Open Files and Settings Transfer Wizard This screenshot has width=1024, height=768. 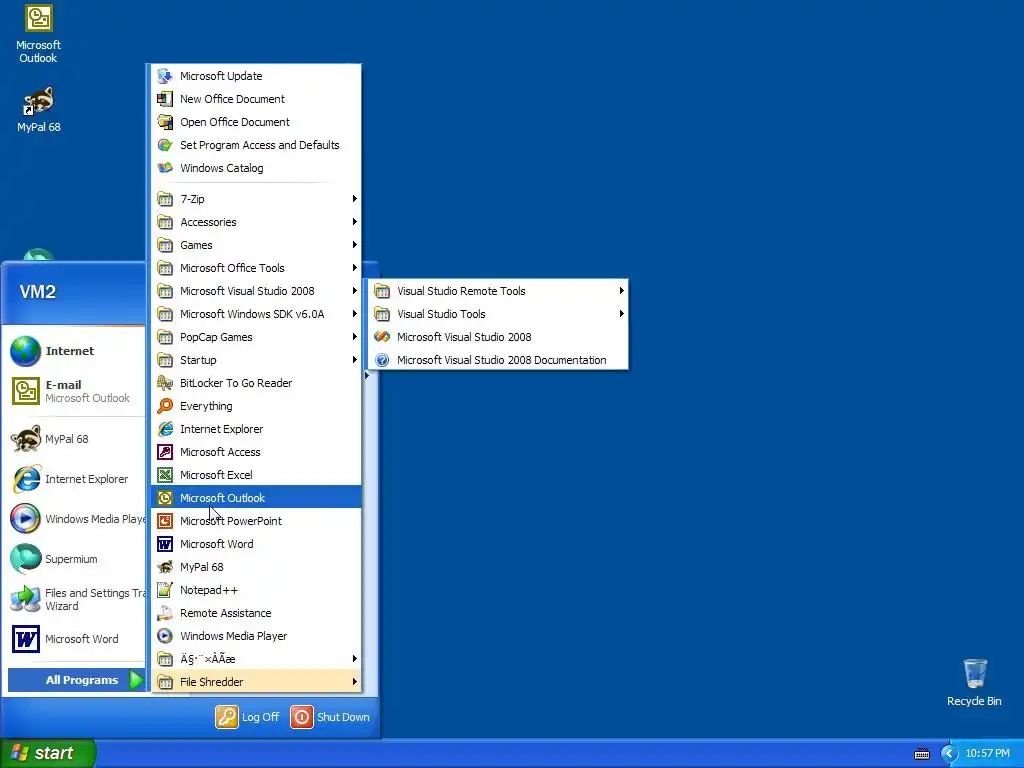pos(76,600)
